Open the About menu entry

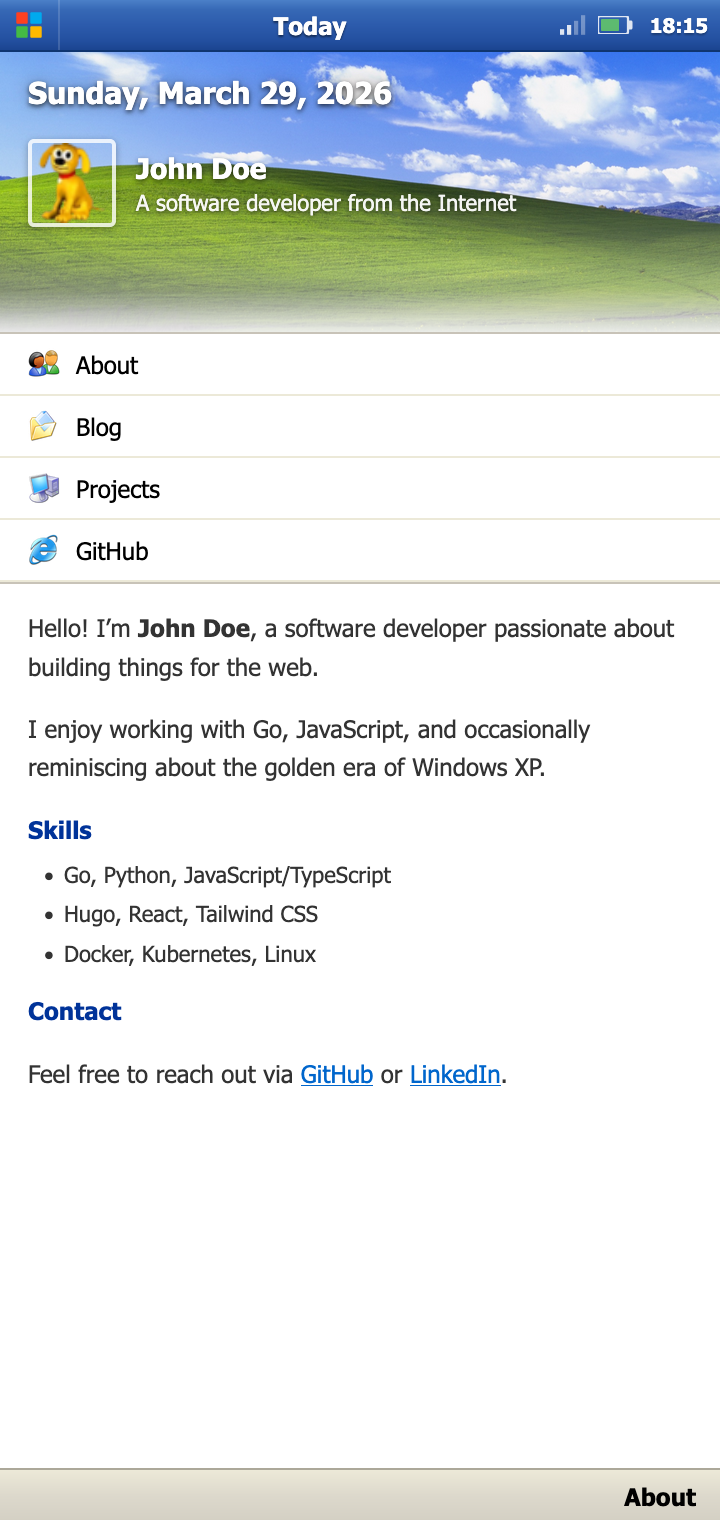(360, 365)
